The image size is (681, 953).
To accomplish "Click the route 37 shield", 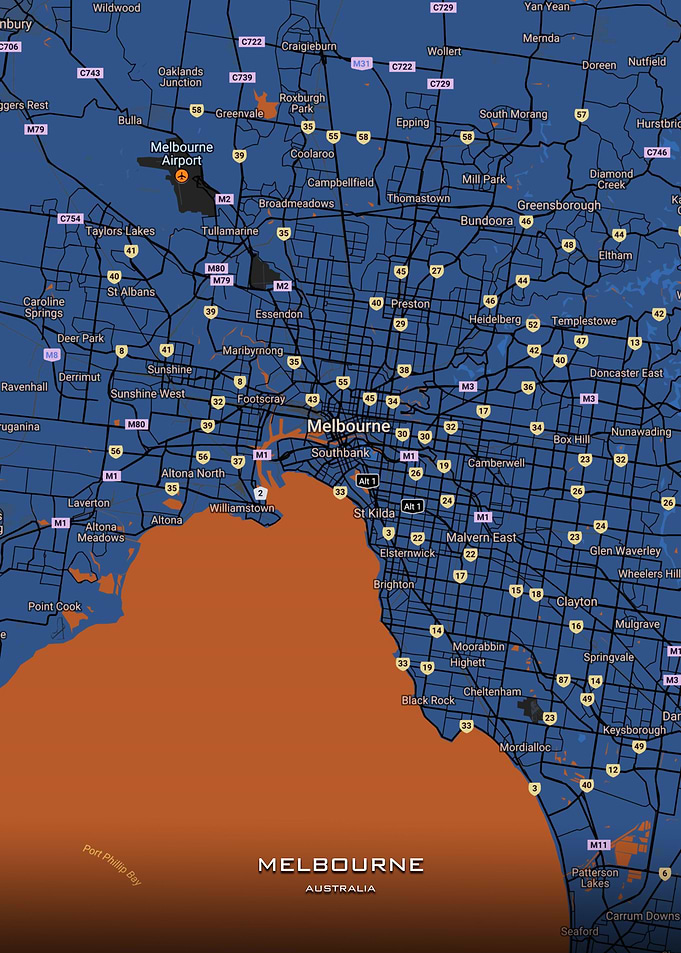I will pos(238,462).
